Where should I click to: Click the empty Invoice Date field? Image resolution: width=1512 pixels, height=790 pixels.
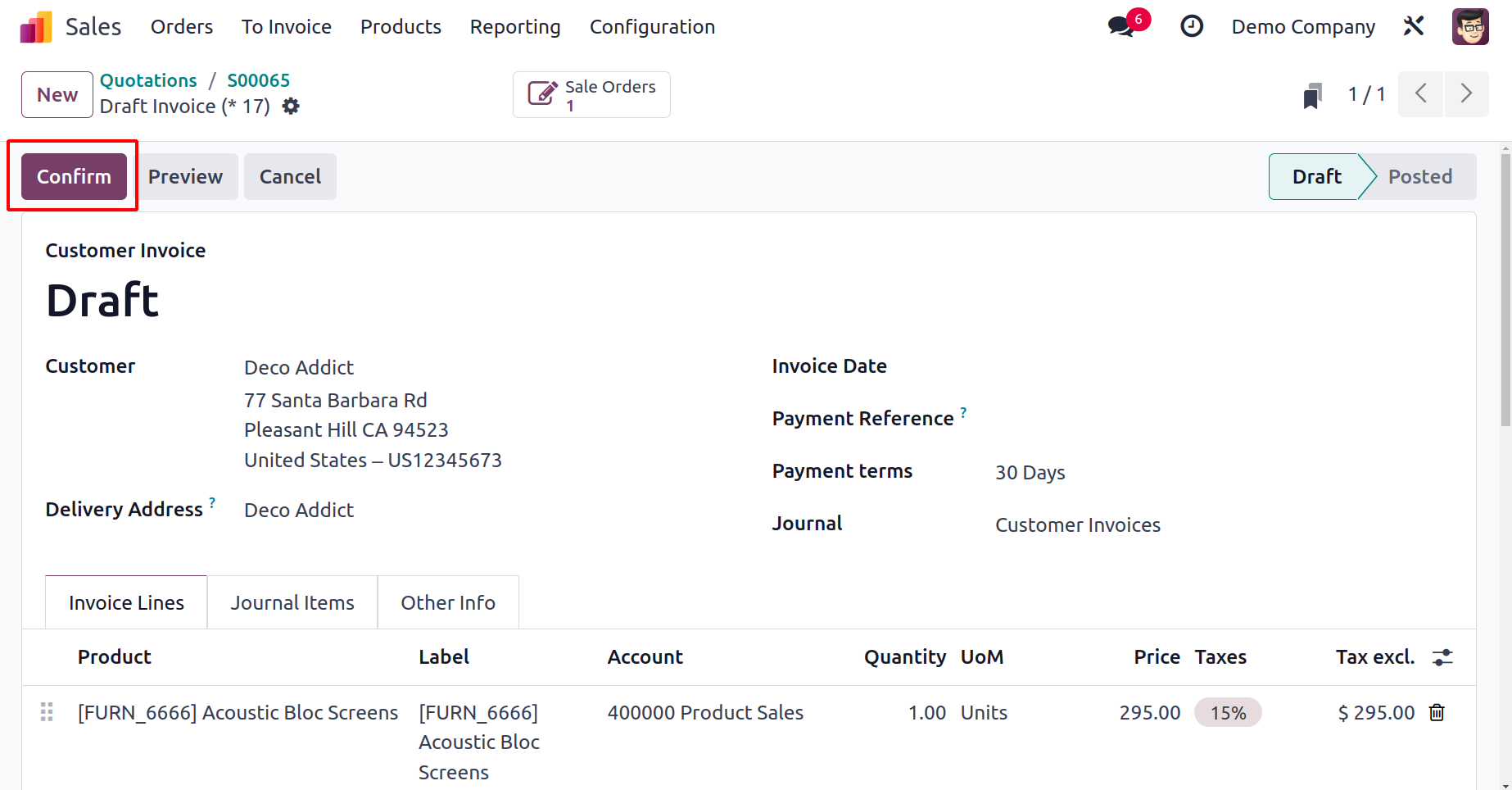(1225, 367)
